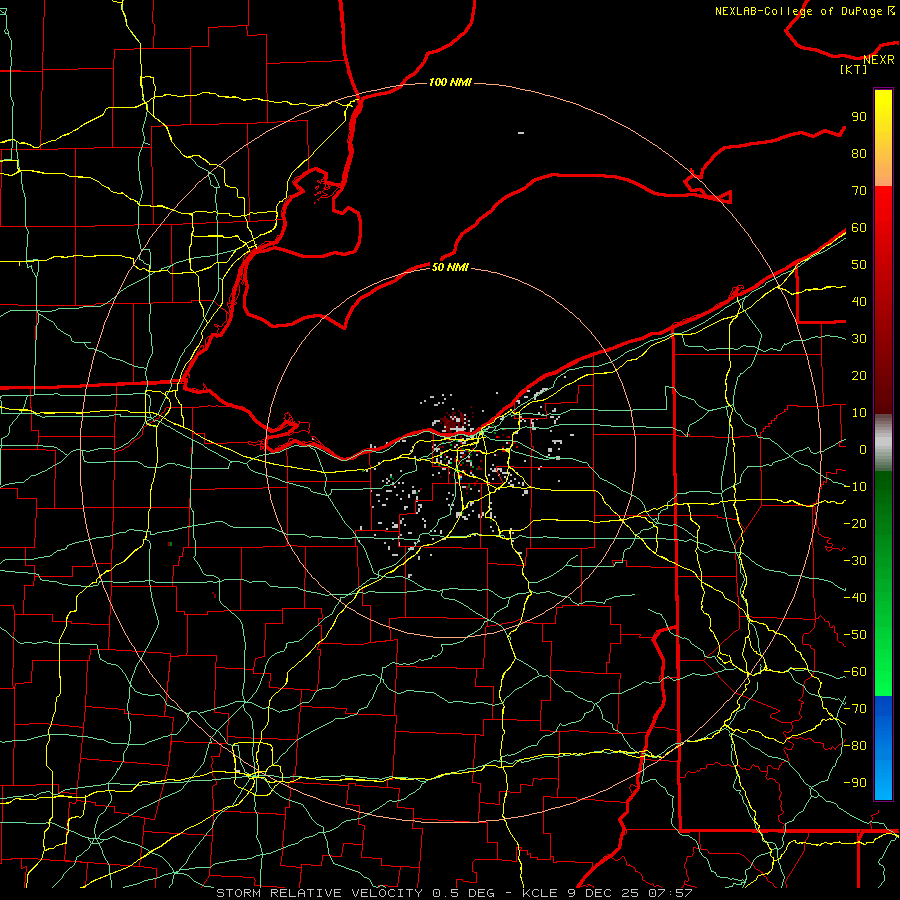Click the 70 value on the velocity scale
This screenshot has height=900, width=900.
[859, 191]
